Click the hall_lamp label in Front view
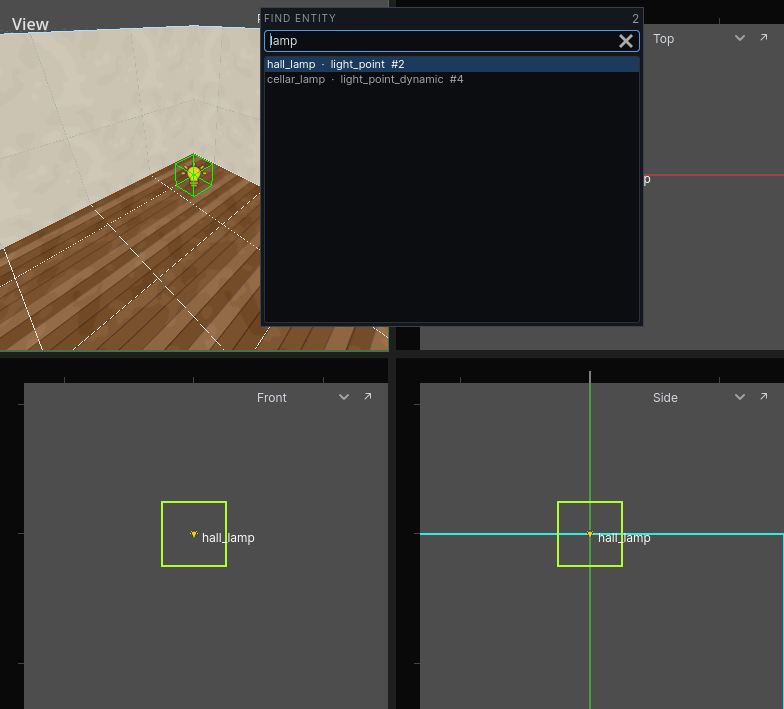Screen dimensions: 784x709 228,538
